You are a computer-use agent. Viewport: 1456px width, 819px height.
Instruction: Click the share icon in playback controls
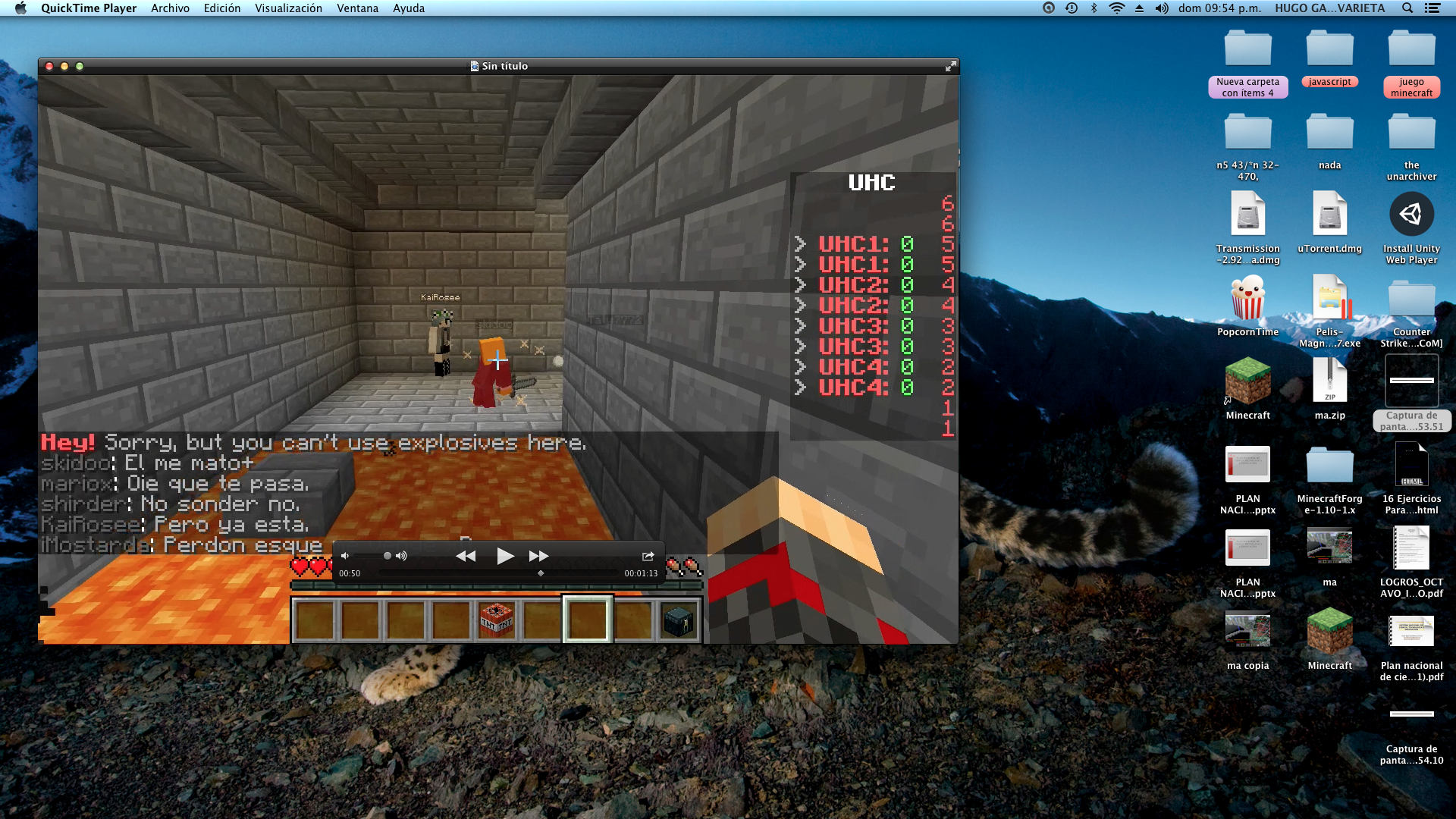coord(648,556)
